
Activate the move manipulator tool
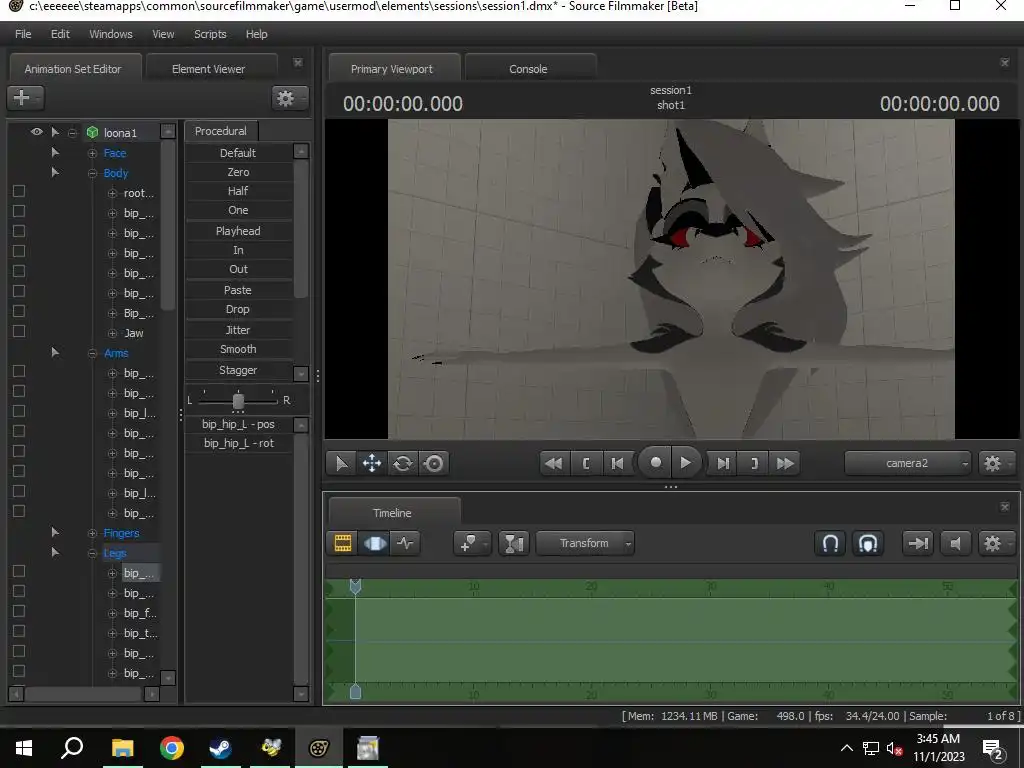[372, 463]
